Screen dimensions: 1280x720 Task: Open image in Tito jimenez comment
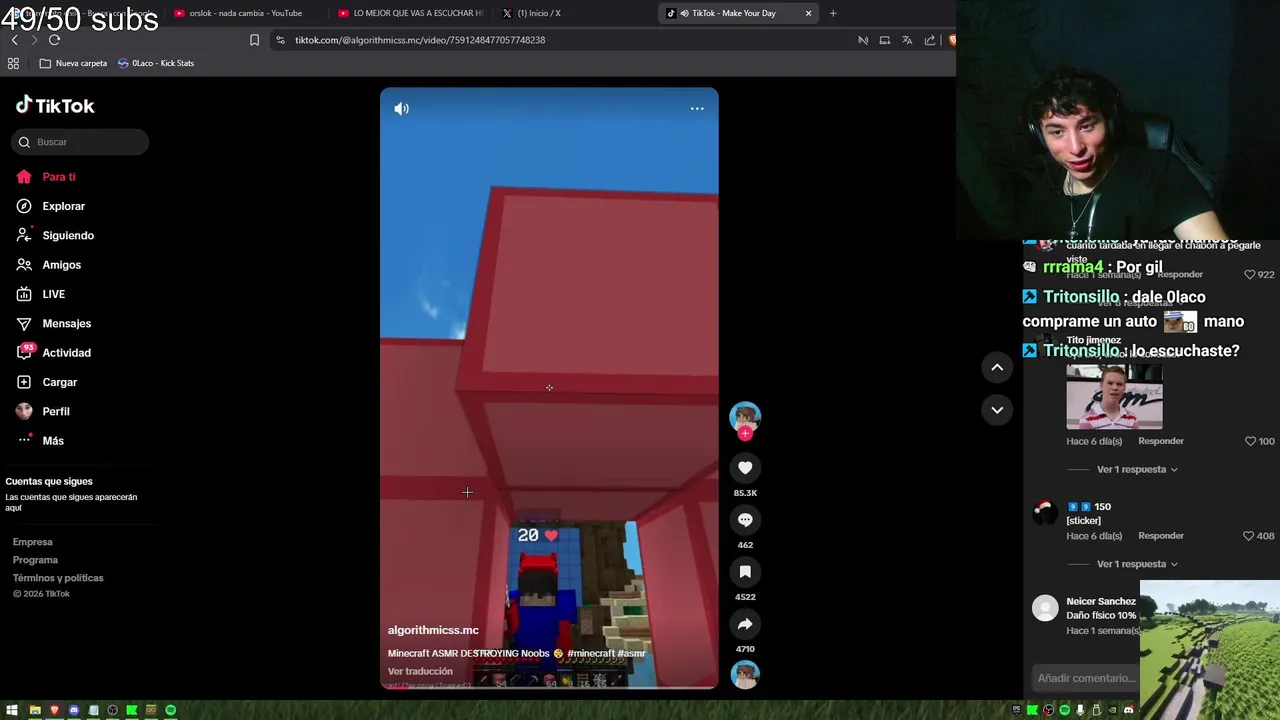click(x=1114, y=396)
